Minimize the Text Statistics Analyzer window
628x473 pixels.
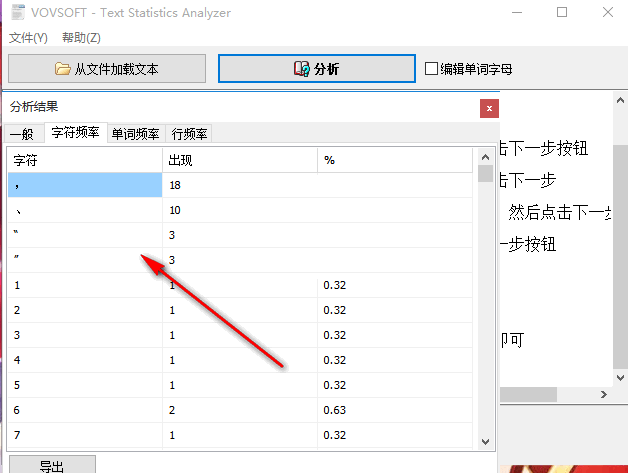coord(517,12)
